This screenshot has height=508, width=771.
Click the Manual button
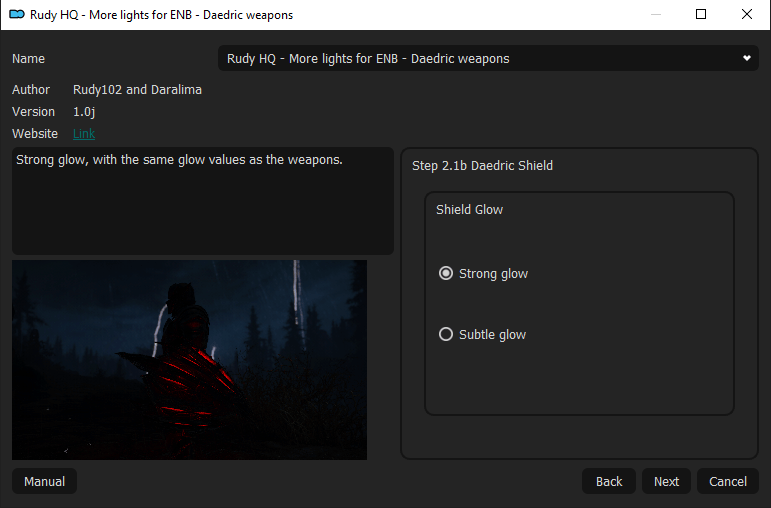[x=44, y=481]
